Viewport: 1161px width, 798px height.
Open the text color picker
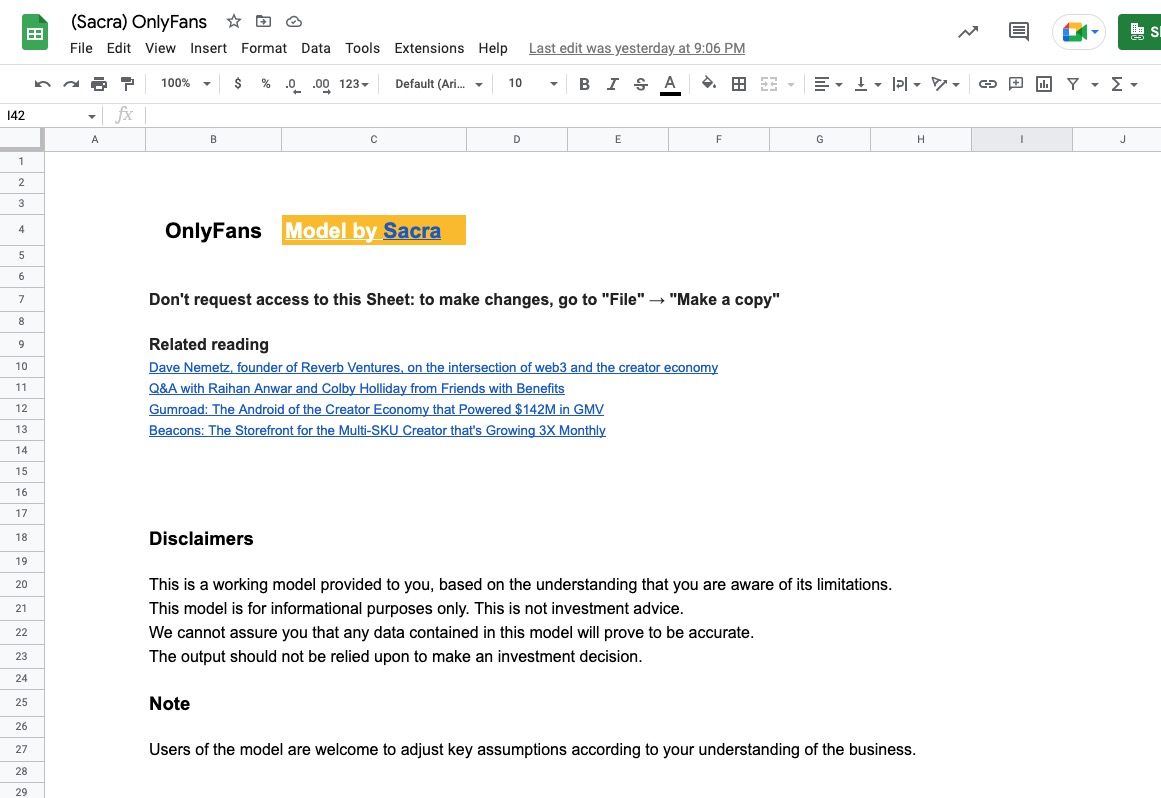(x=670, y=84)
